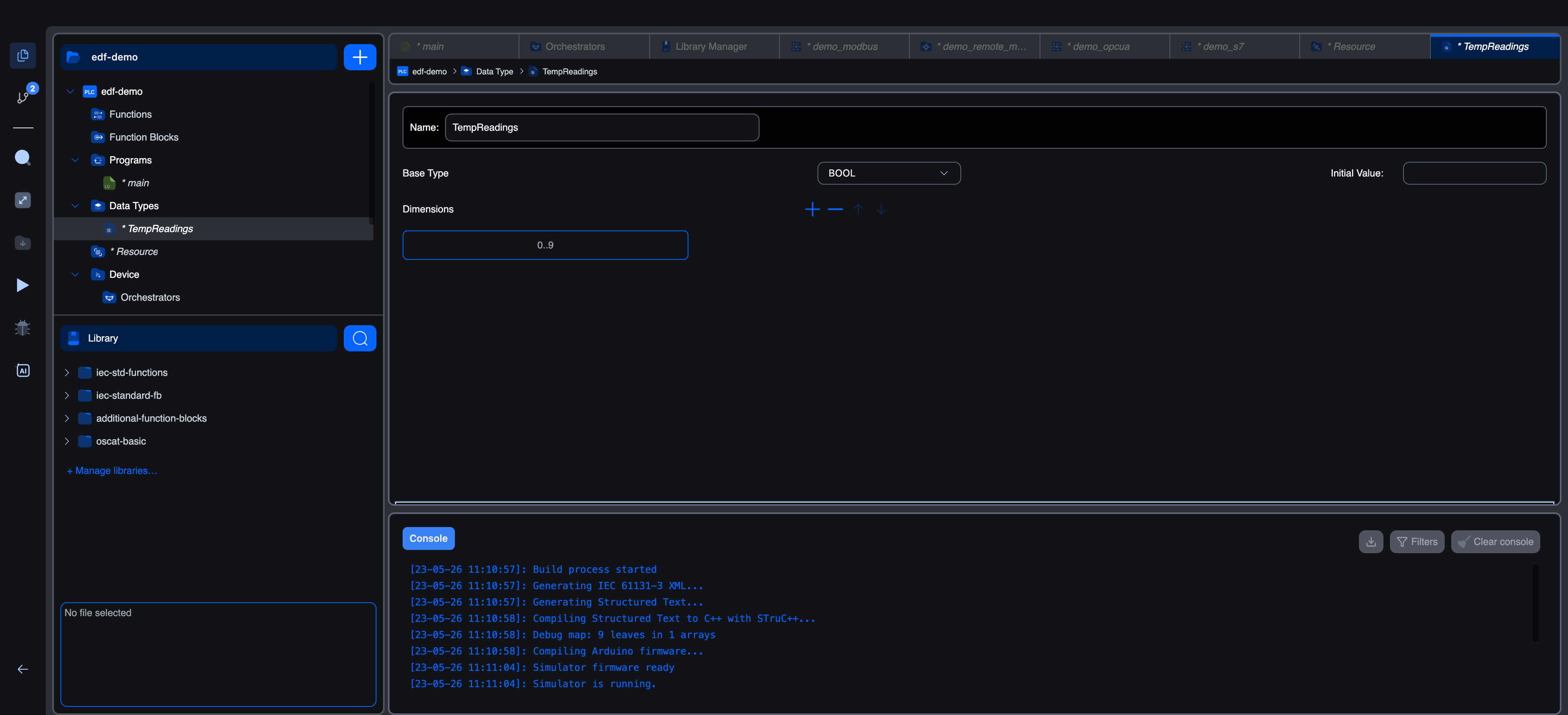
Task: Open console Filters
Action: 1417,542
